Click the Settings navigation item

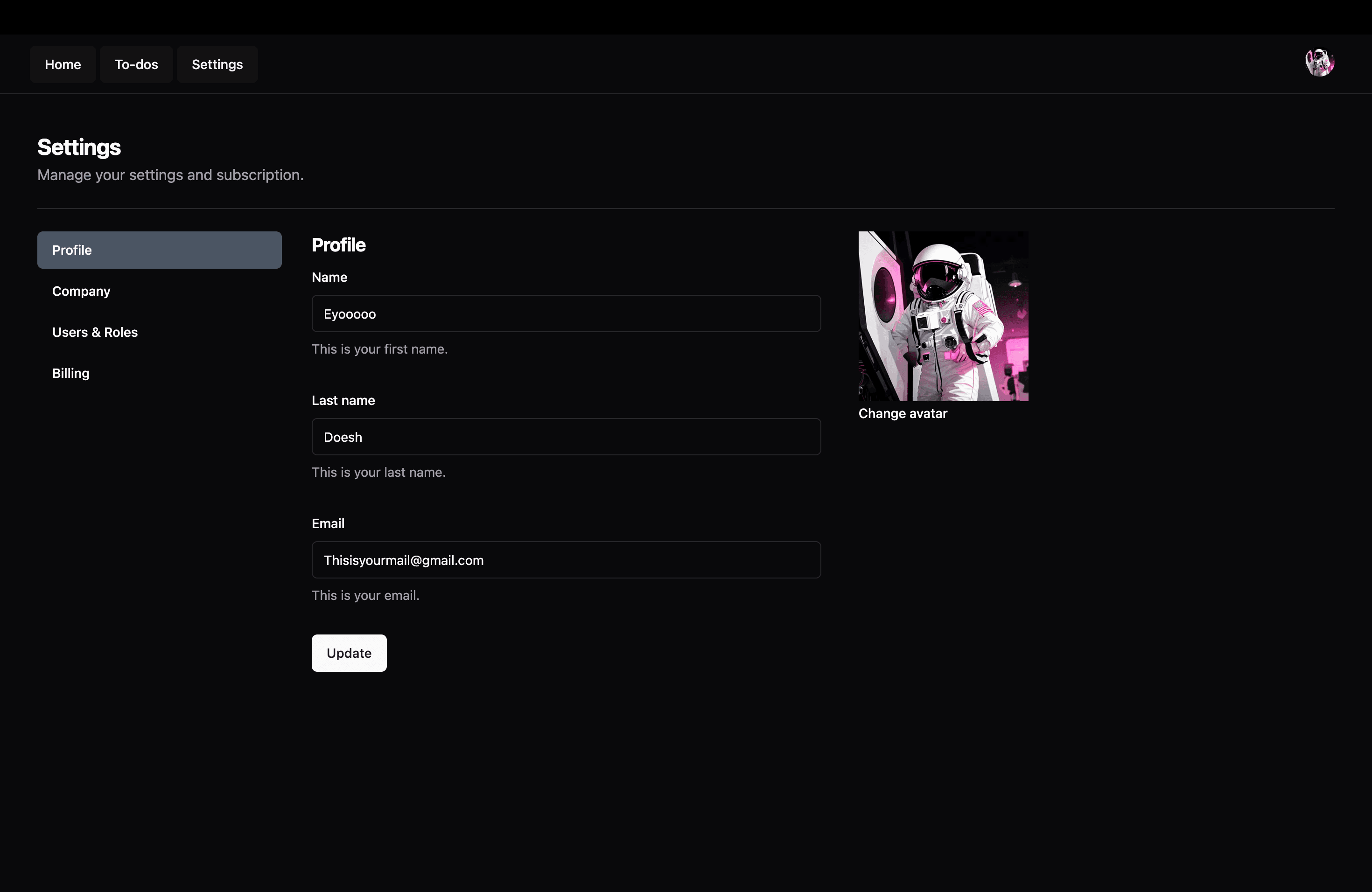click(x=217, y=64)
